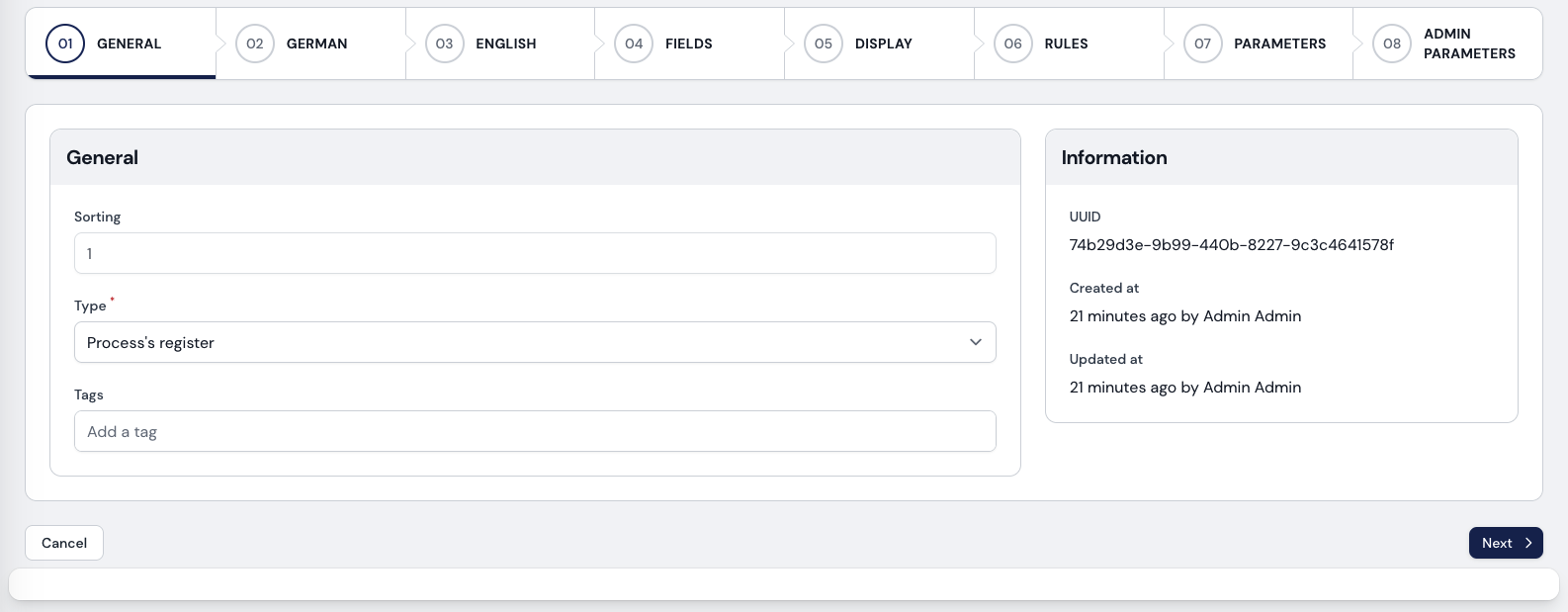Click the arrow icon on Next button

coord(1528,543)
